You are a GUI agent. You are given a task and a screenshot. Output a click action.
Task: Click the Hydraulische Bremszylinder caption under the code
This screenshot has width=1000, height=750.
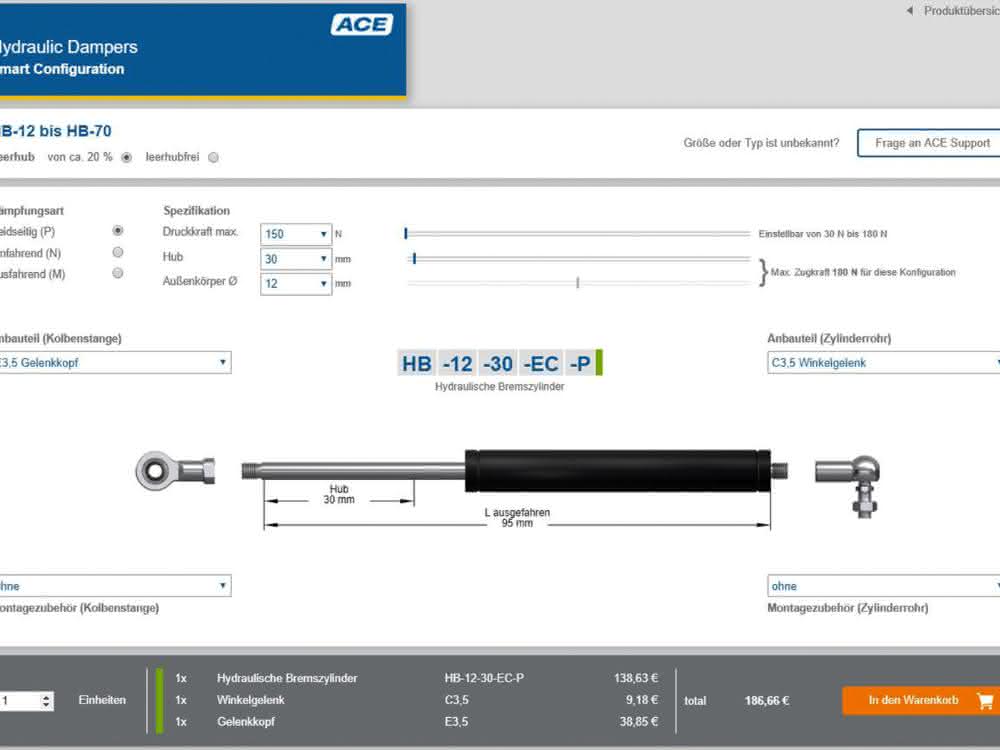[499, 386]
